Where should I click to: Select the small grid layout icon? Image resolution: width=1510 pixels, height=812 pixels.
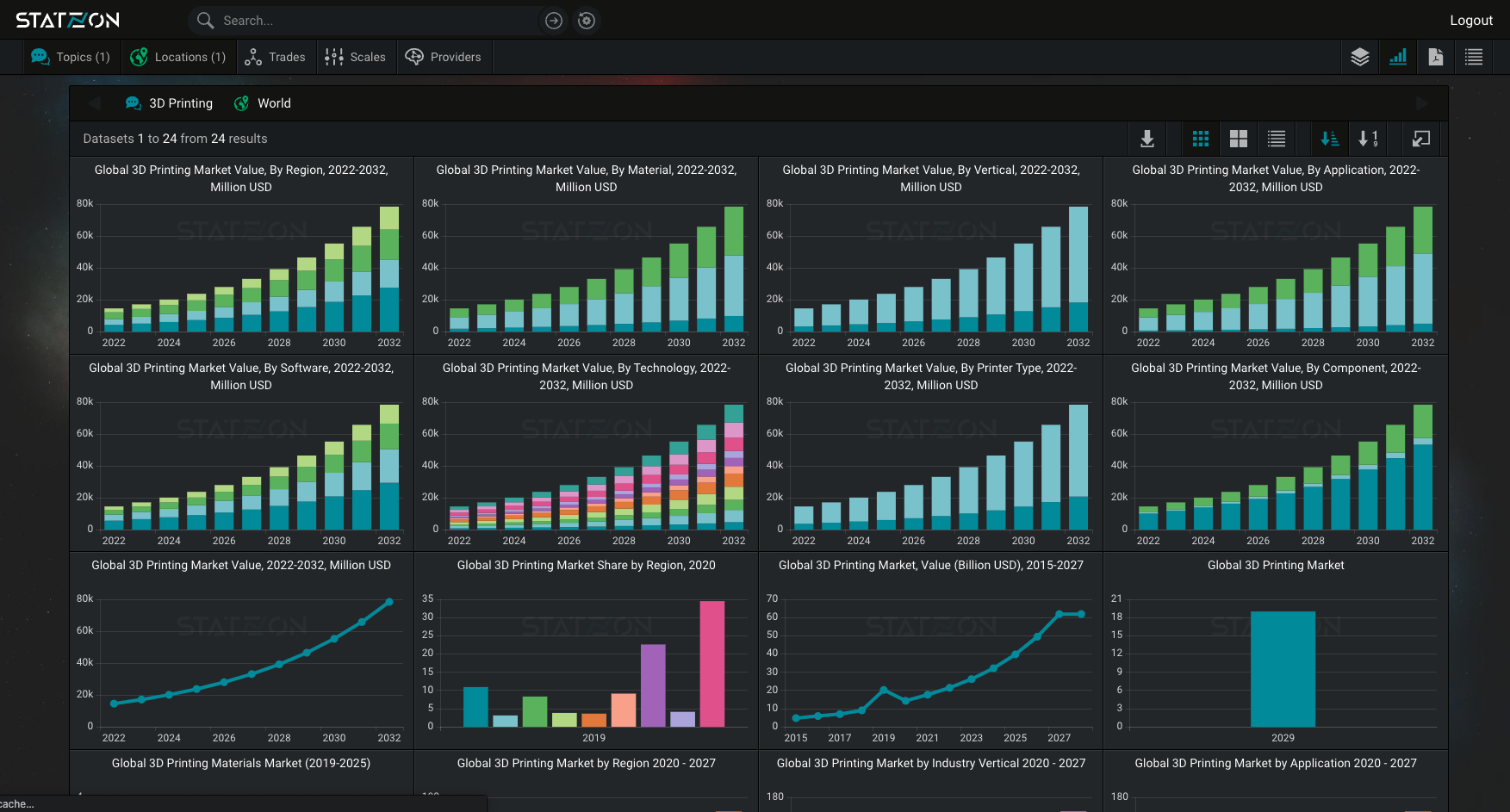pos(1201,139)
